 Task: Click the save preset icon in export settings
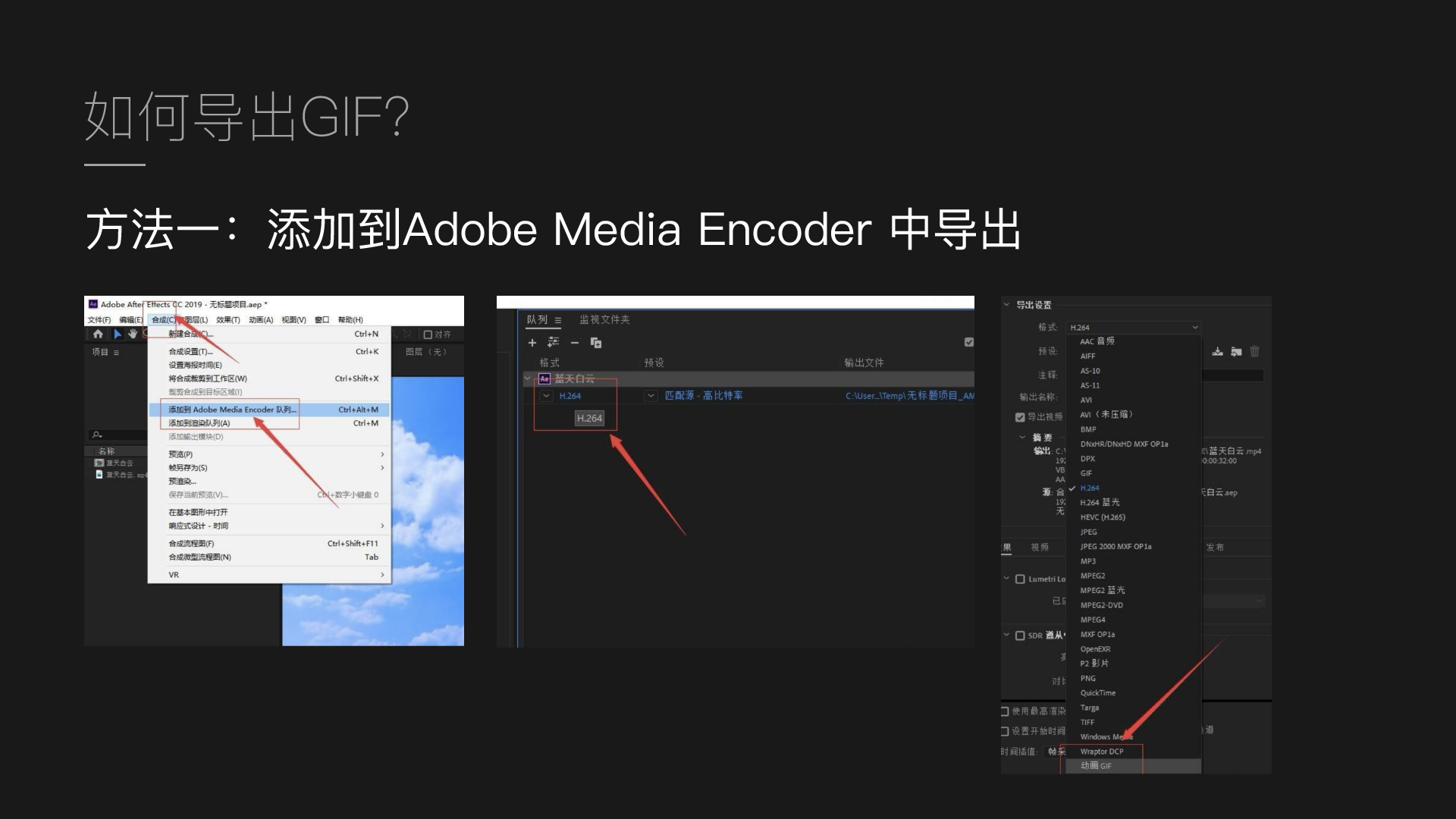1217,351
